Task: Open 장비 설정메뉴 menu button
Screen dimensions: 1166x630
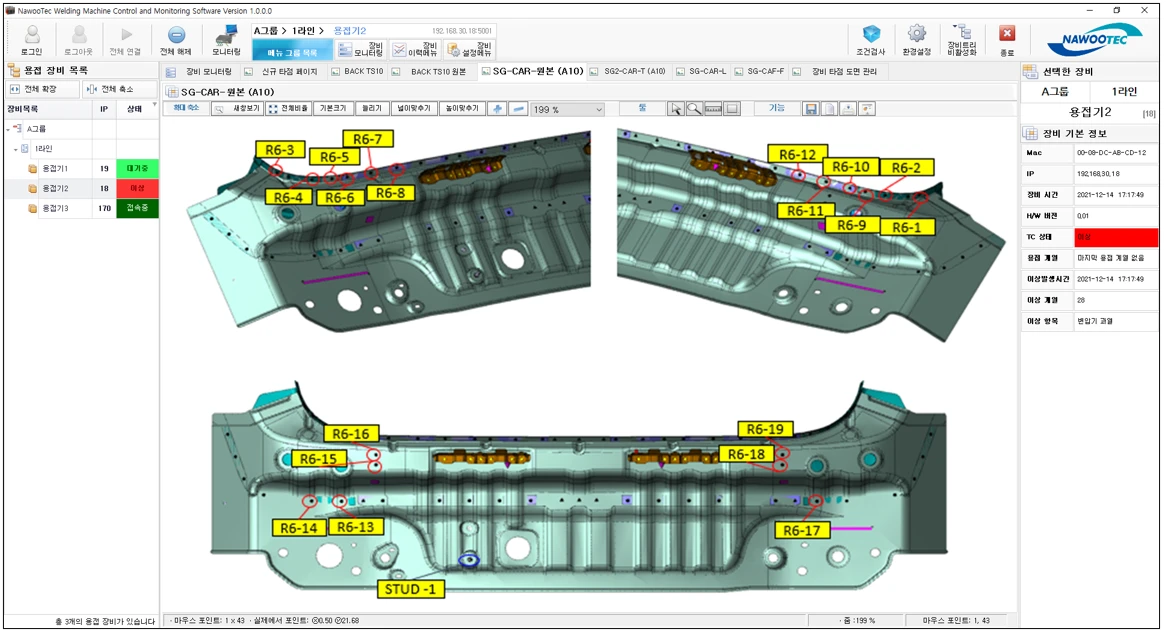Action: tap(470, 49)
